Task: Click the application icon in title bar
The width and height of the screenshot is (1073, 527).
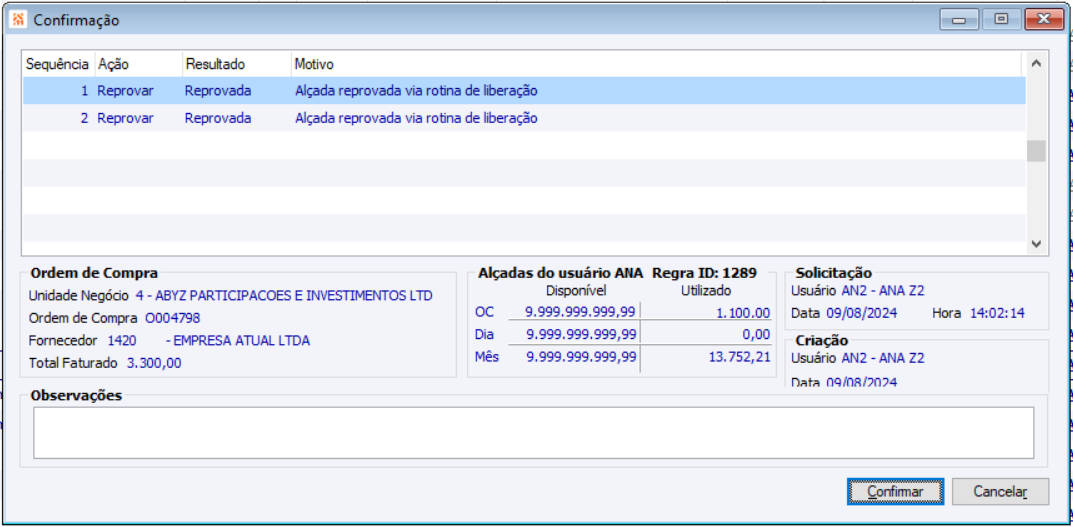Action: pos(18,20)
